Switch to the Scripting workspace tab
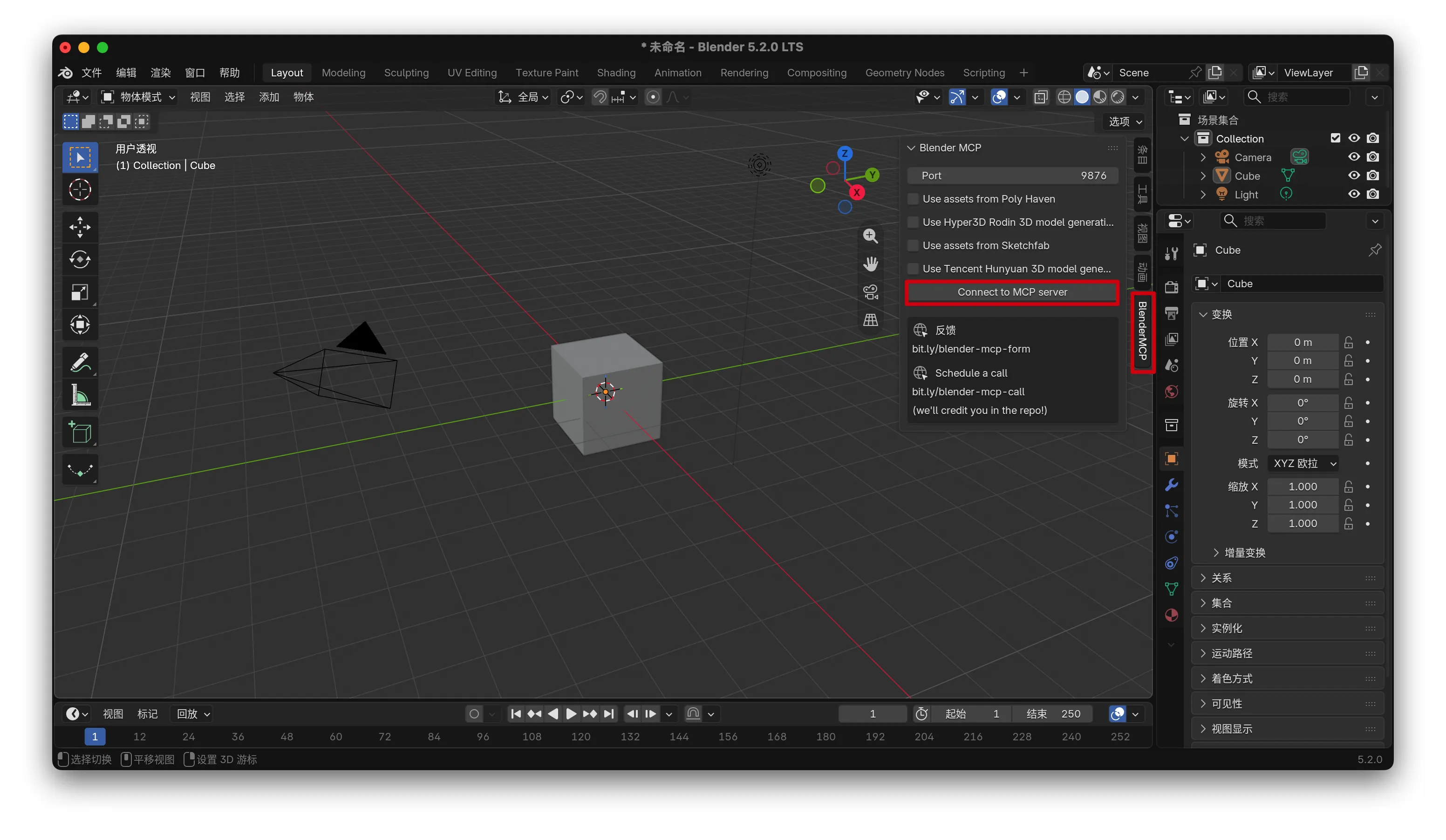This screenshot has width=1446, height=840. (x=983, y=73)
